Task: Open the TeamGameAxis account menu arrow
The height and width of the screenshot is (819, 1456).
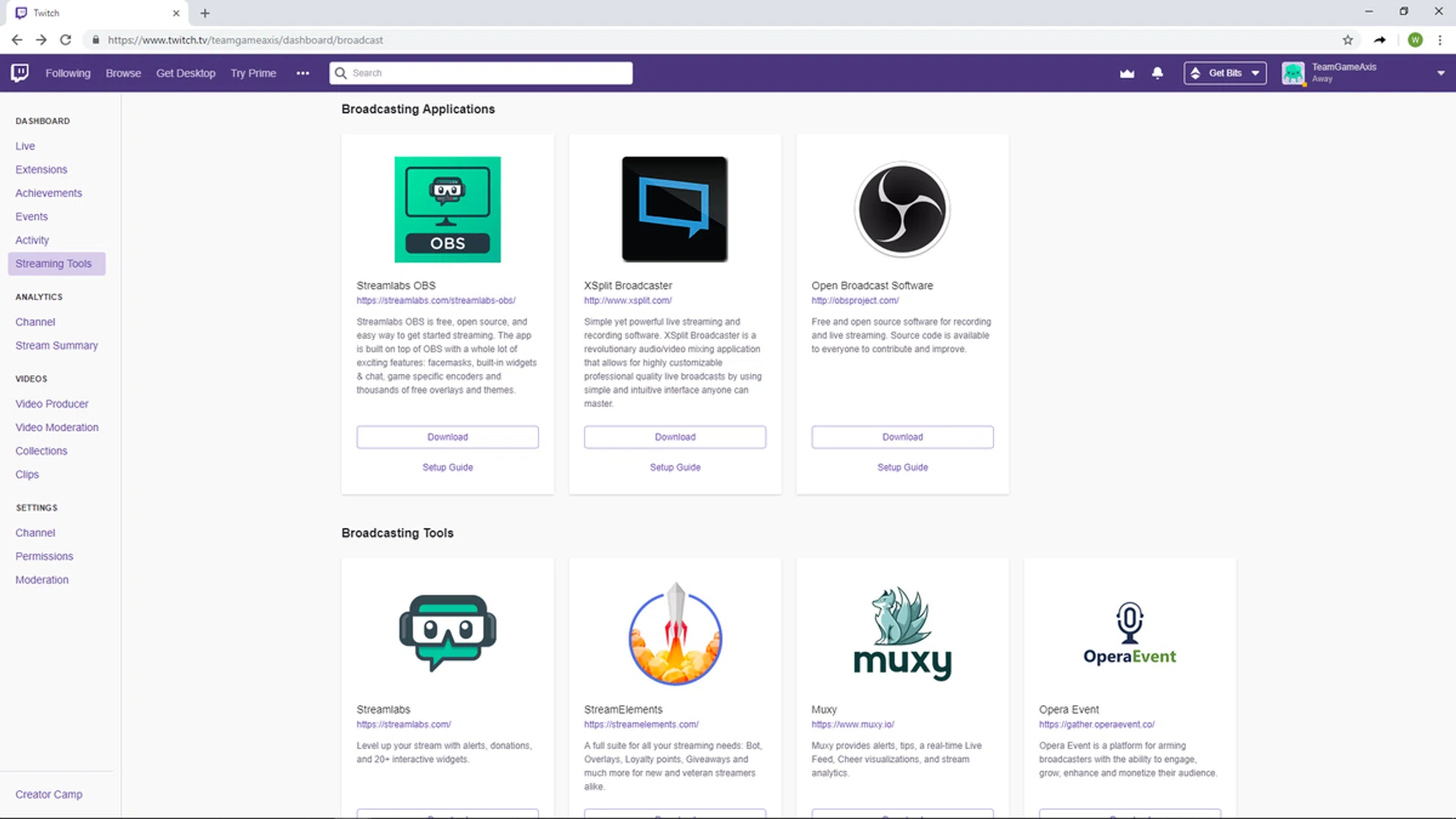Action: pos(1440,73)
